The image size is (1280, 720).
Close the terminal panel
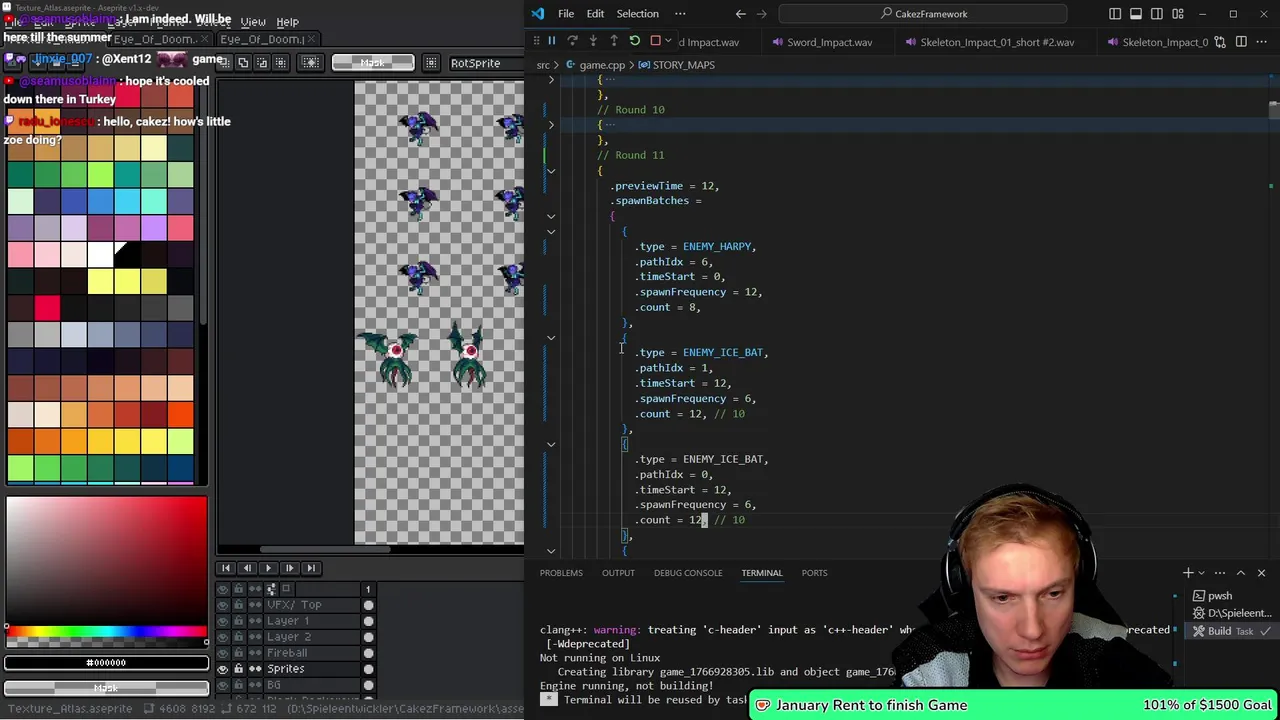pos(1261,573)
